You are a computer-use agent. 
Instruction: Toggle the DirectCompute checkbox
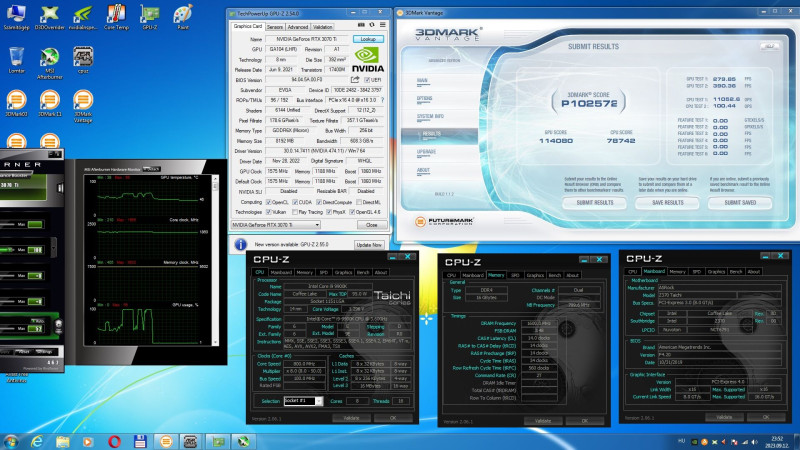[319, 202]
